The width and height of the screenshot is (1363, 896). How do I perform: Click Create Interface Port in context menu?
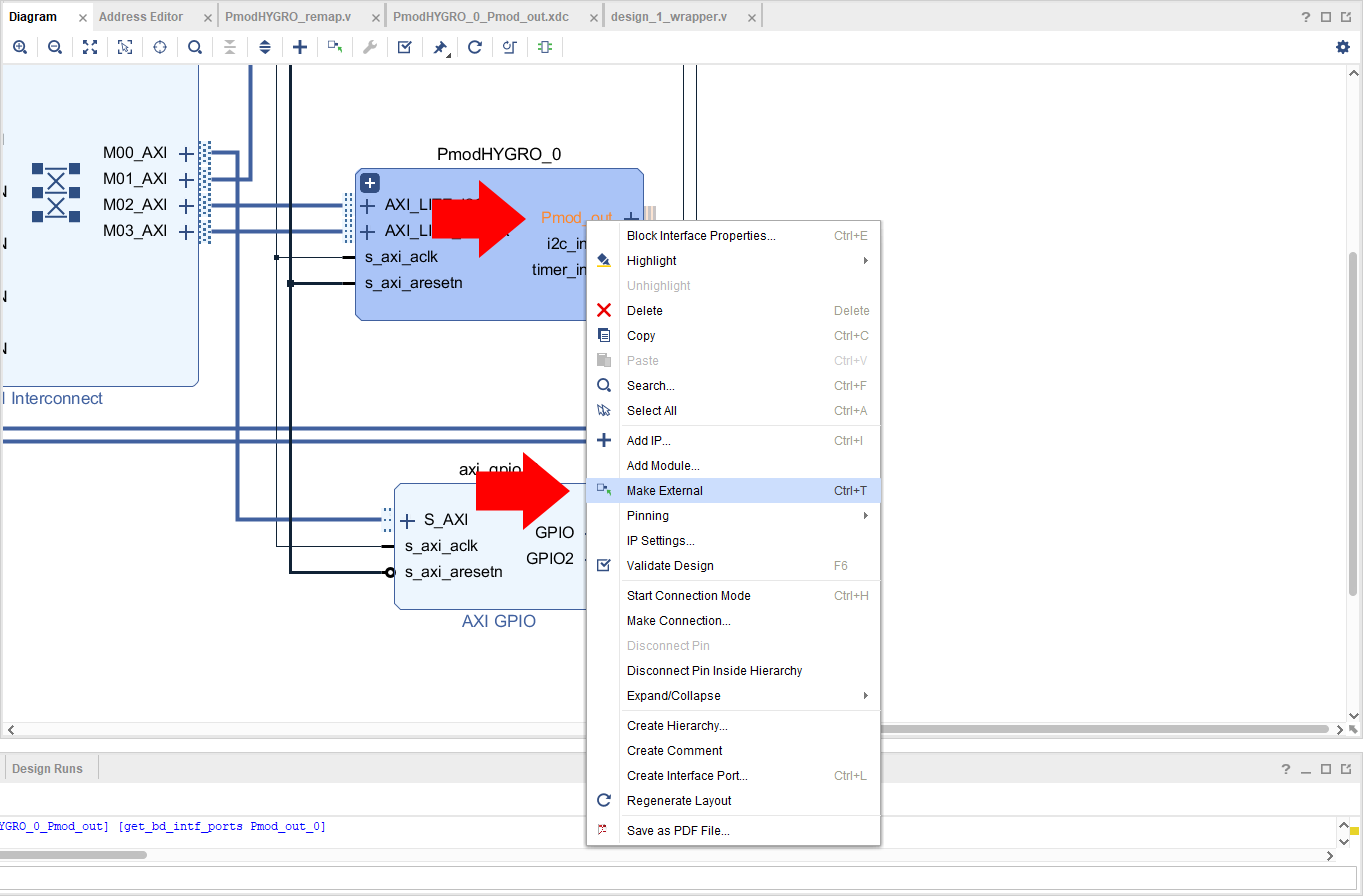[733, 776]
